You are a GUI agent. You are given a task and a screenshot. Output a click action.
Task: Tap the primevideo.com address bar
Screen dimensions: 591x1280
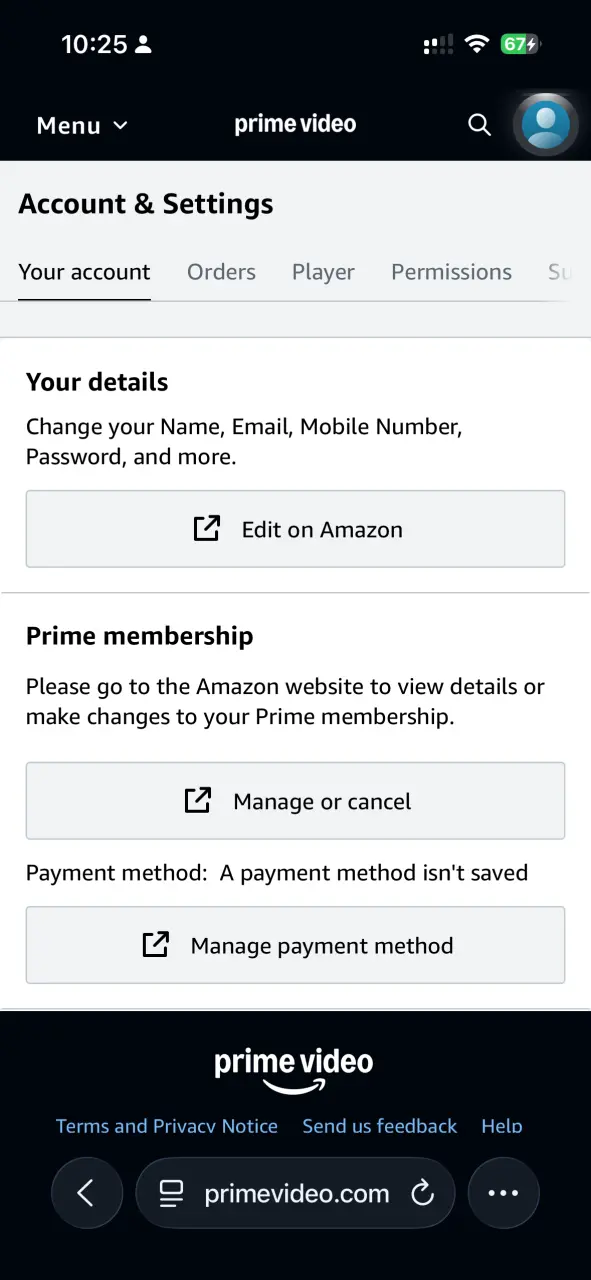(x=295, y=1193)
